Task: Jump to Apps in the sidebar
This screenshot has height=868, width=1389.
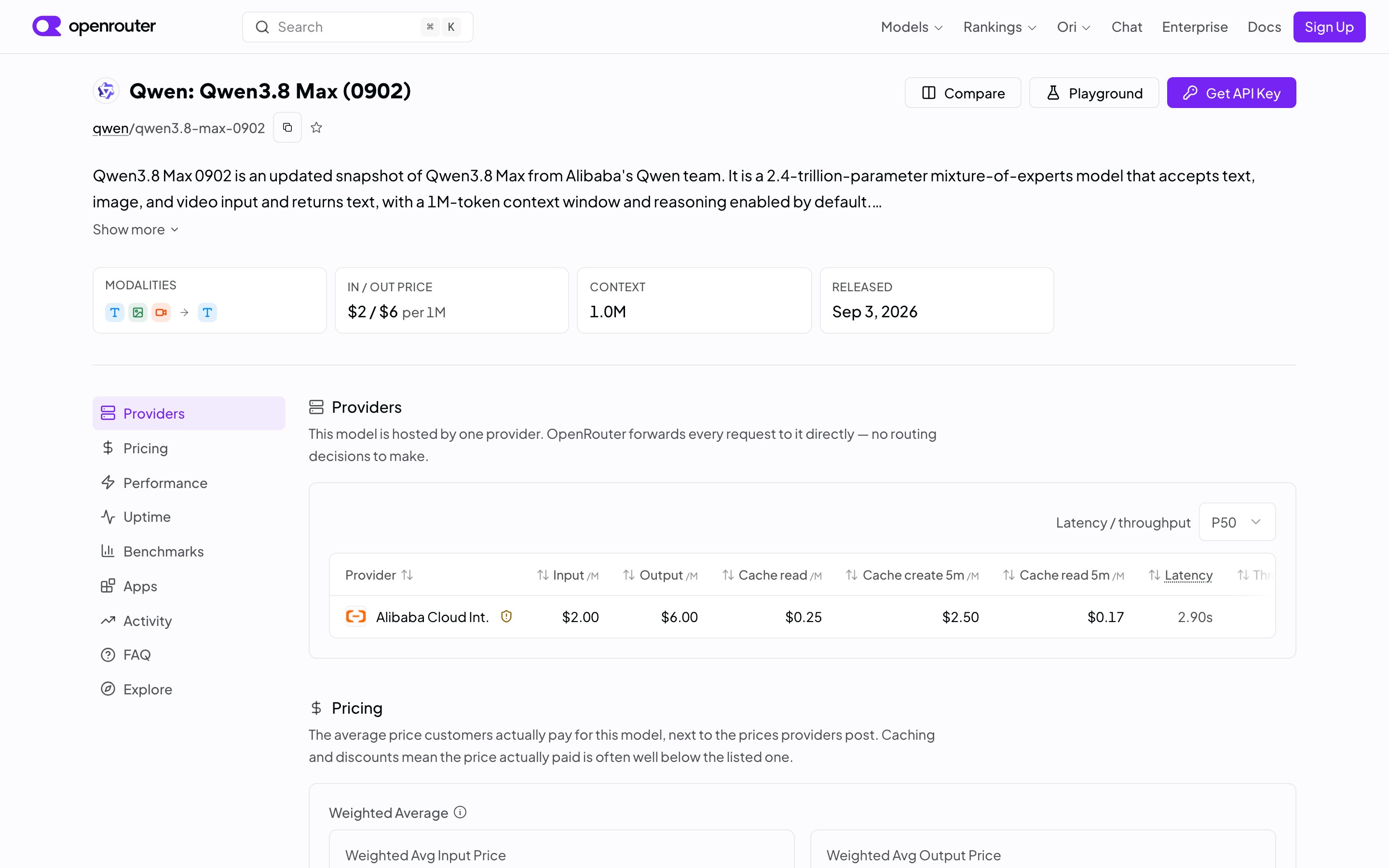Action: tap(189, 586)
